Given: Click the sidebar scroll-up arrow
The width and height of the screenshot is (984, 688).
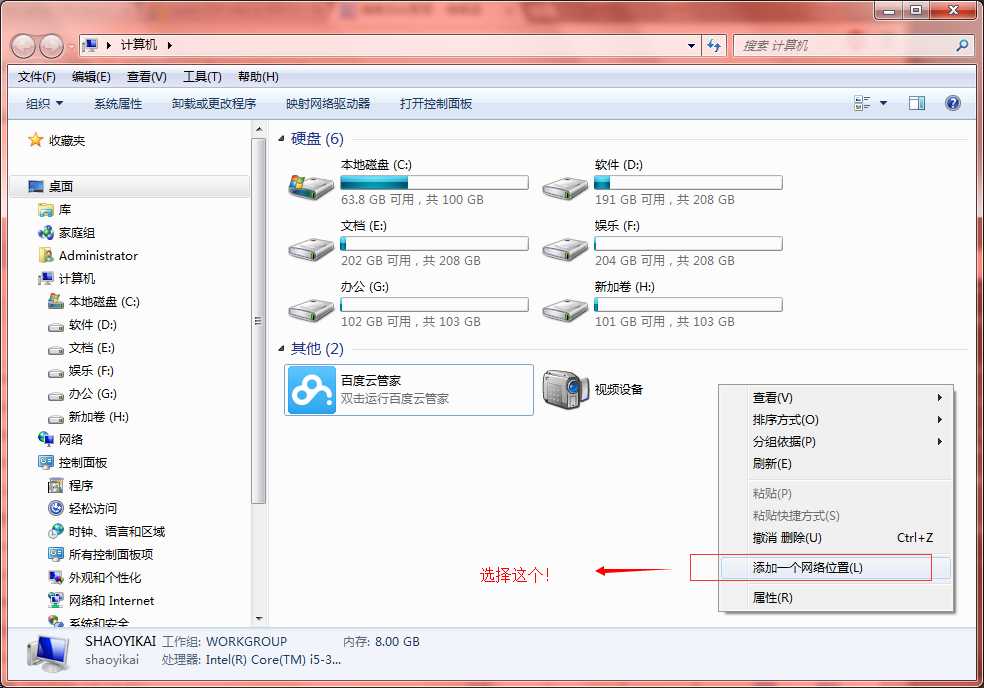Looking at the screenshot, I should click(x=259, y=129).
